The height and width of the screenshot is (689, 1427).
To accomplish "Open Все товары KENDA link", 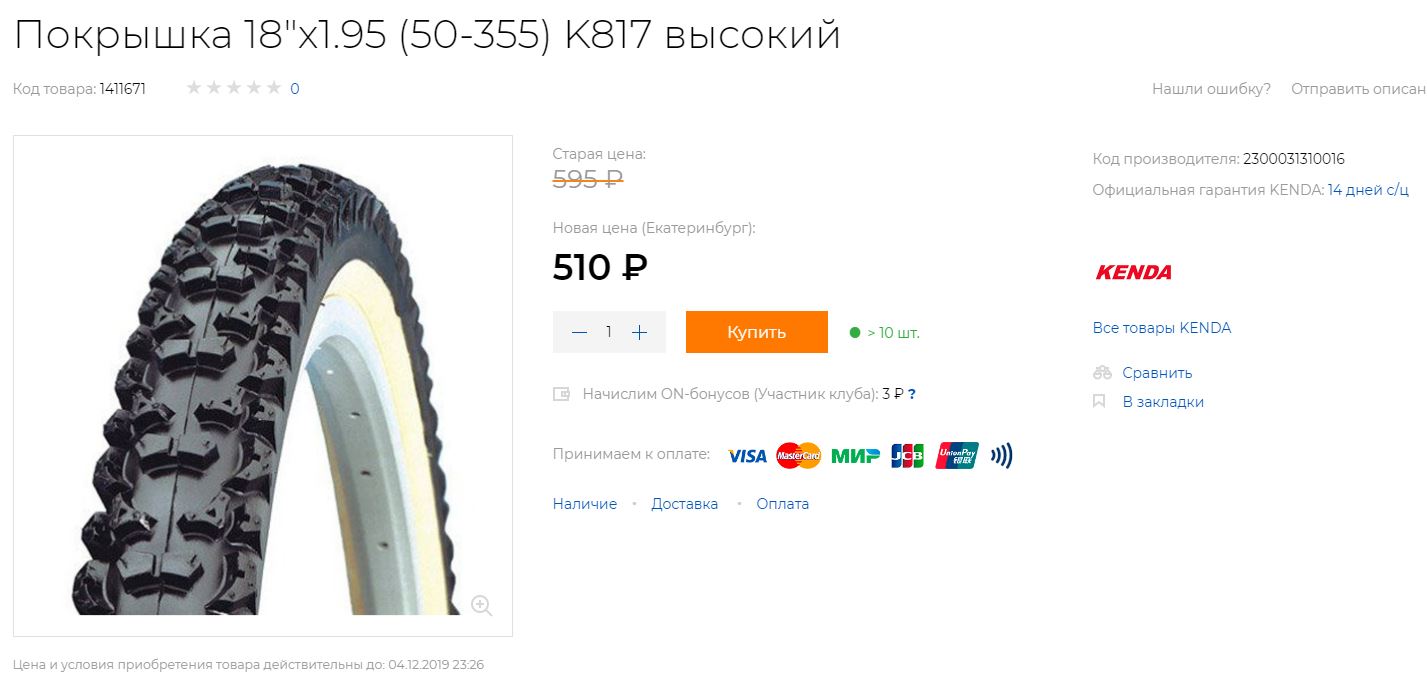I will tap(1162, 328).
